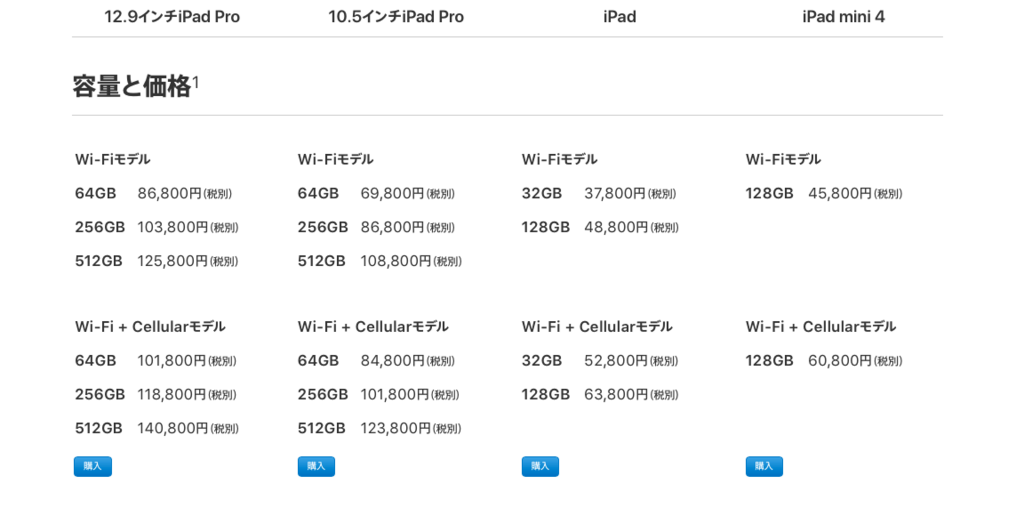Click the 64GB label beside 69,800円
Screen dimensions: 1024x532
(x=318, y=193)
